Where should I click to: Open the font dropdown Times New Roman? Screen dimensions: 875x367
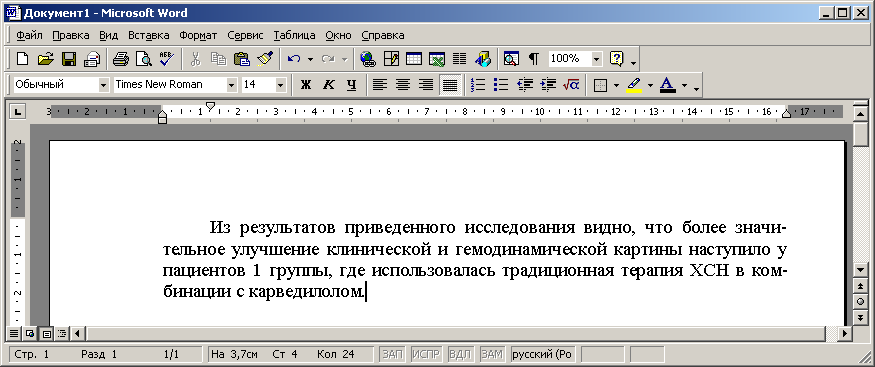[x=232, y=85]
